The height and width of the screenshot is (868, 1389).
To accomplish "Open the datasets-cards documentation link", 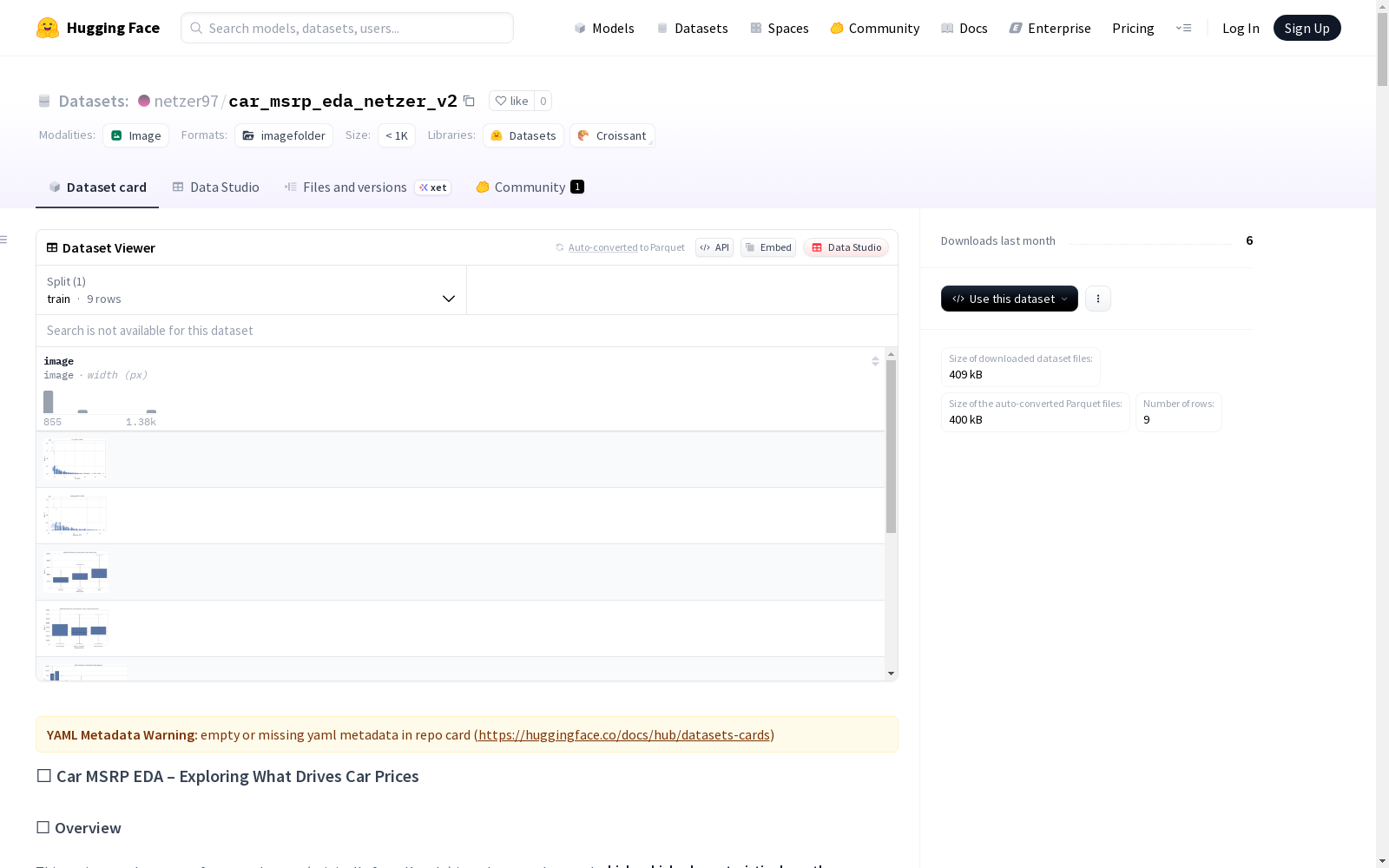I will click(624, 734).
